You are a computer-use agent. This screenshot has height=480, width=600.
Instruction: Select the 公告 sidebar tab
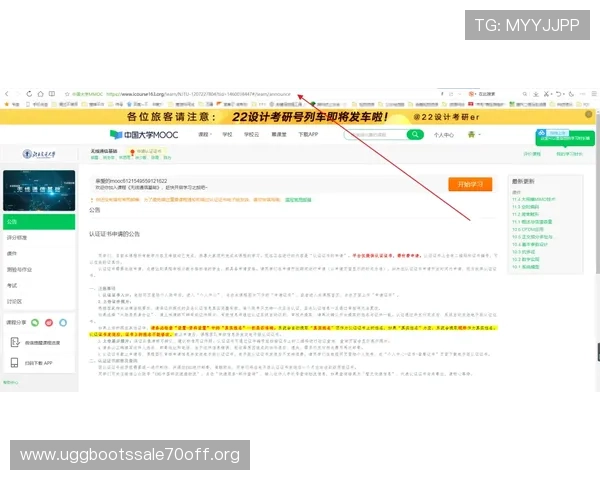(39, 222)
